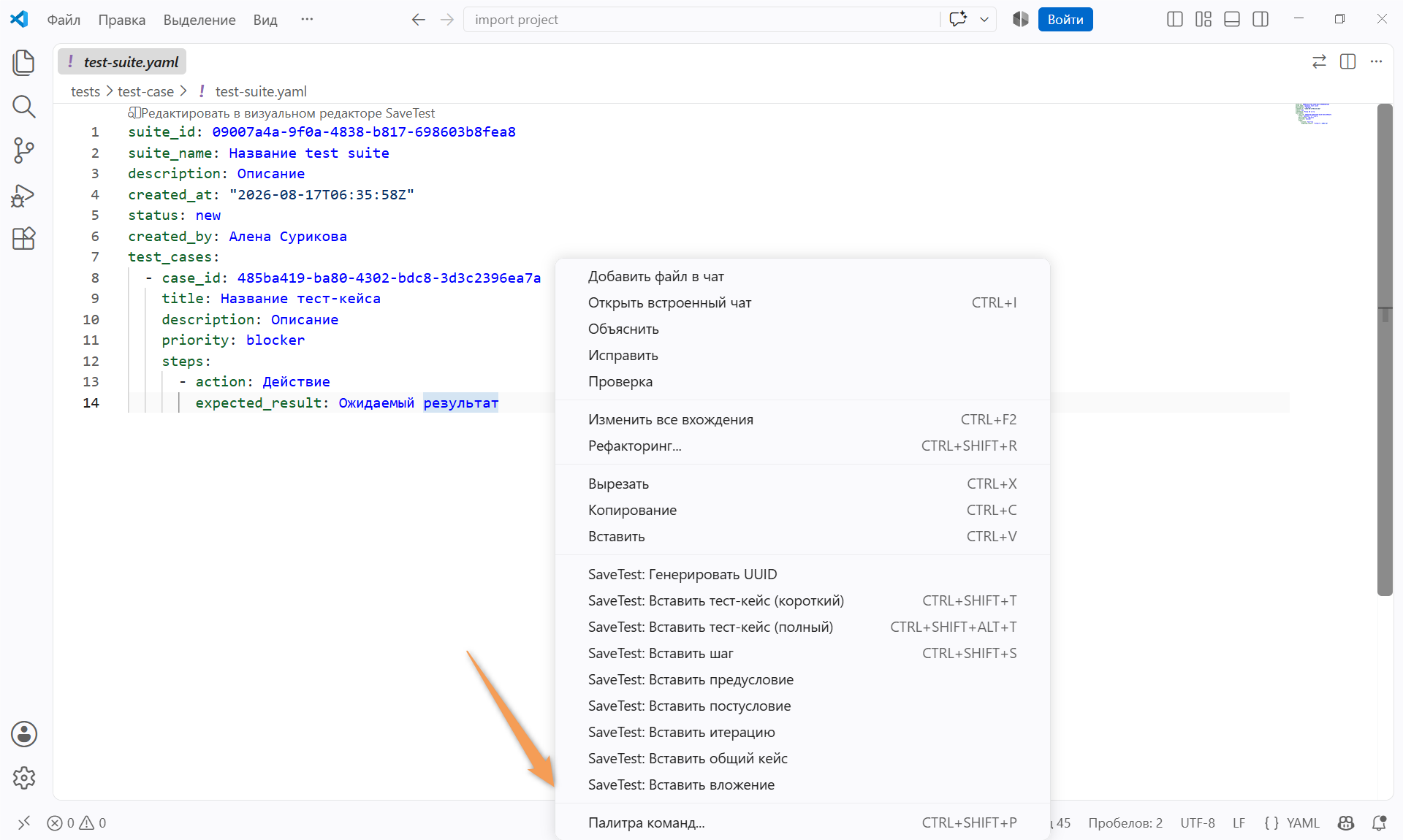Image resolution: width=1403 pixels, height=840 pixels.
Task: Click the vertical editor scrollbar
Action: pyautogui.click(x=1385, y=351)
